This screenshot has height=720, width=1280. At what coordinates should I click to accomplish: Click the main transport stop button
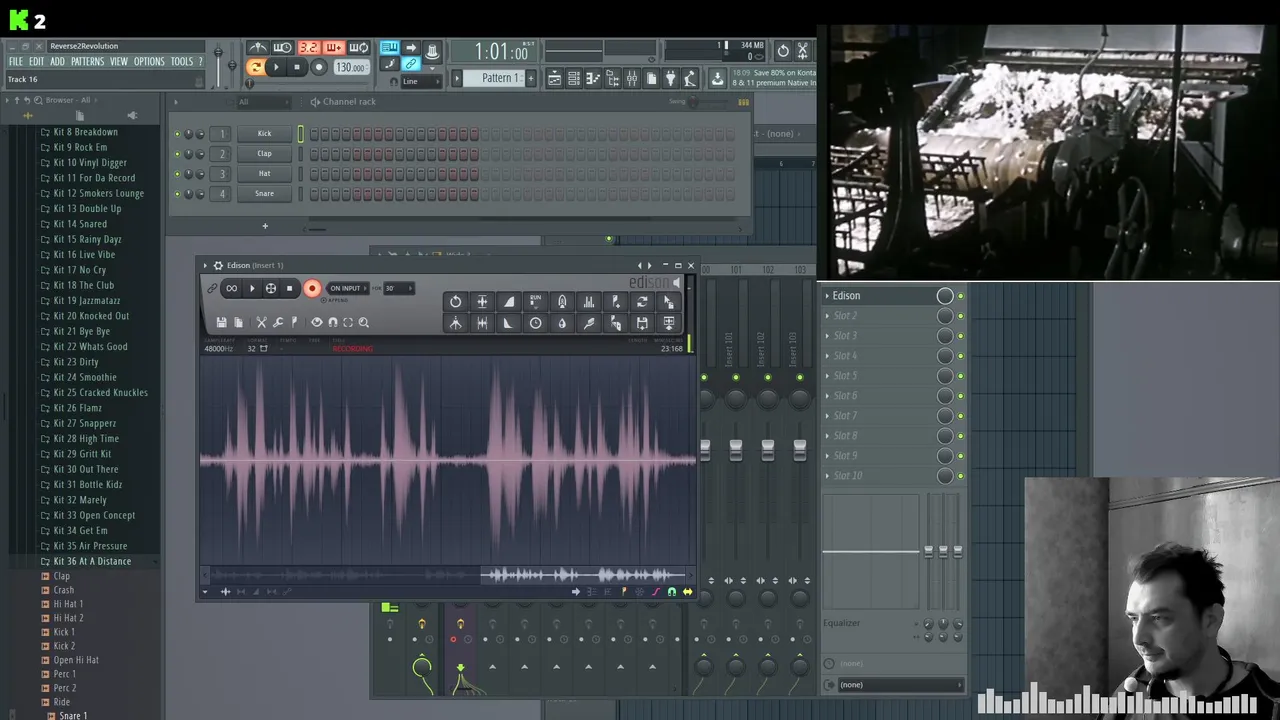pos(297,67)
